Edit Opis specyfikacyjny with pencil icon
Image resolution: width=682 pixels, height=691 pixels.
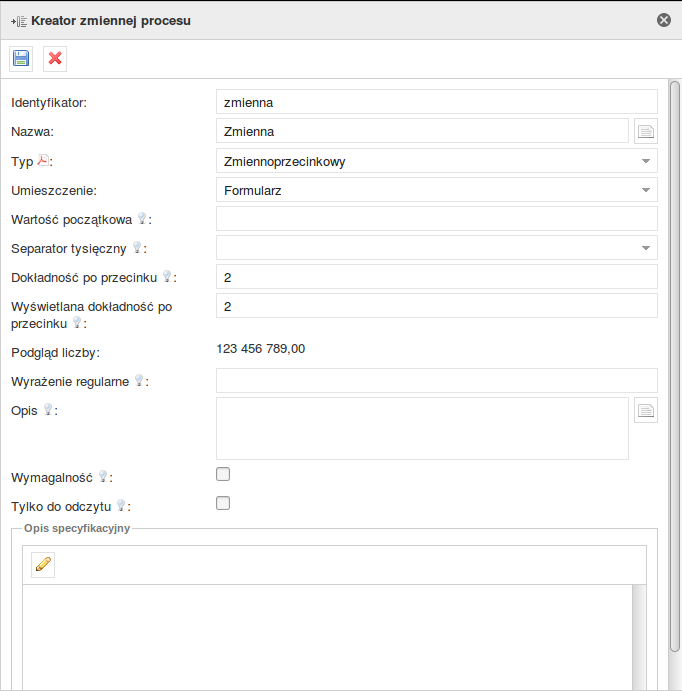pos(43,565)
